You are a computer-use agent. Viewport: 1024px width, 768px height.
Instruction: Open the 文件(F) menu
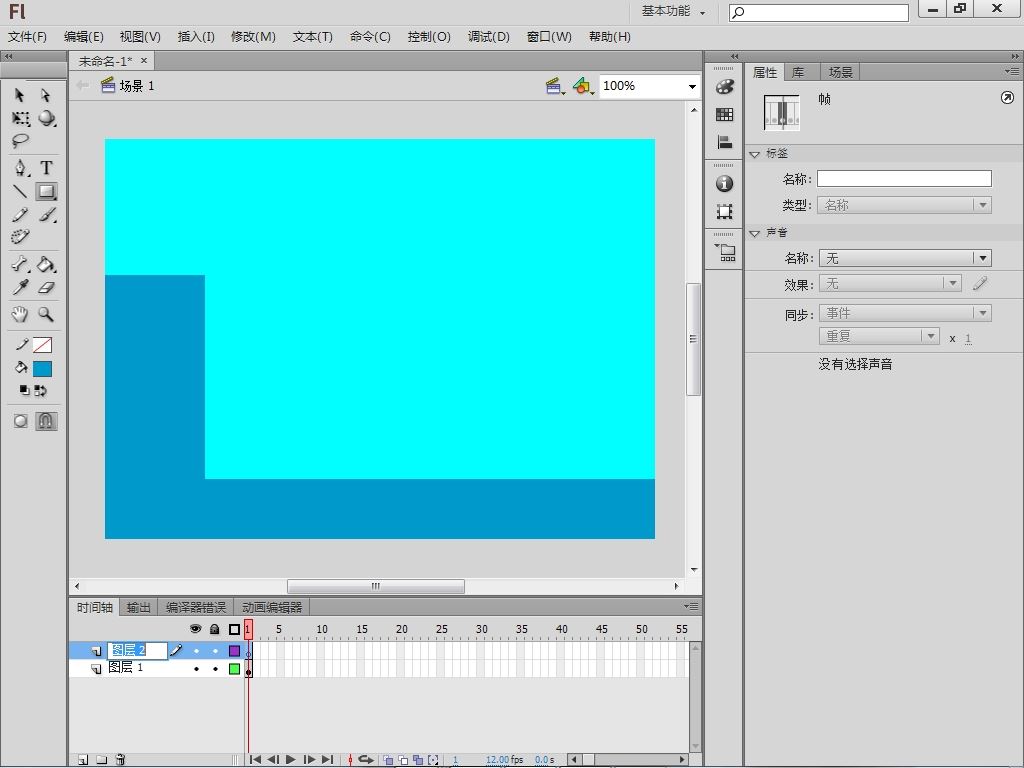click(x=27, y=37)
